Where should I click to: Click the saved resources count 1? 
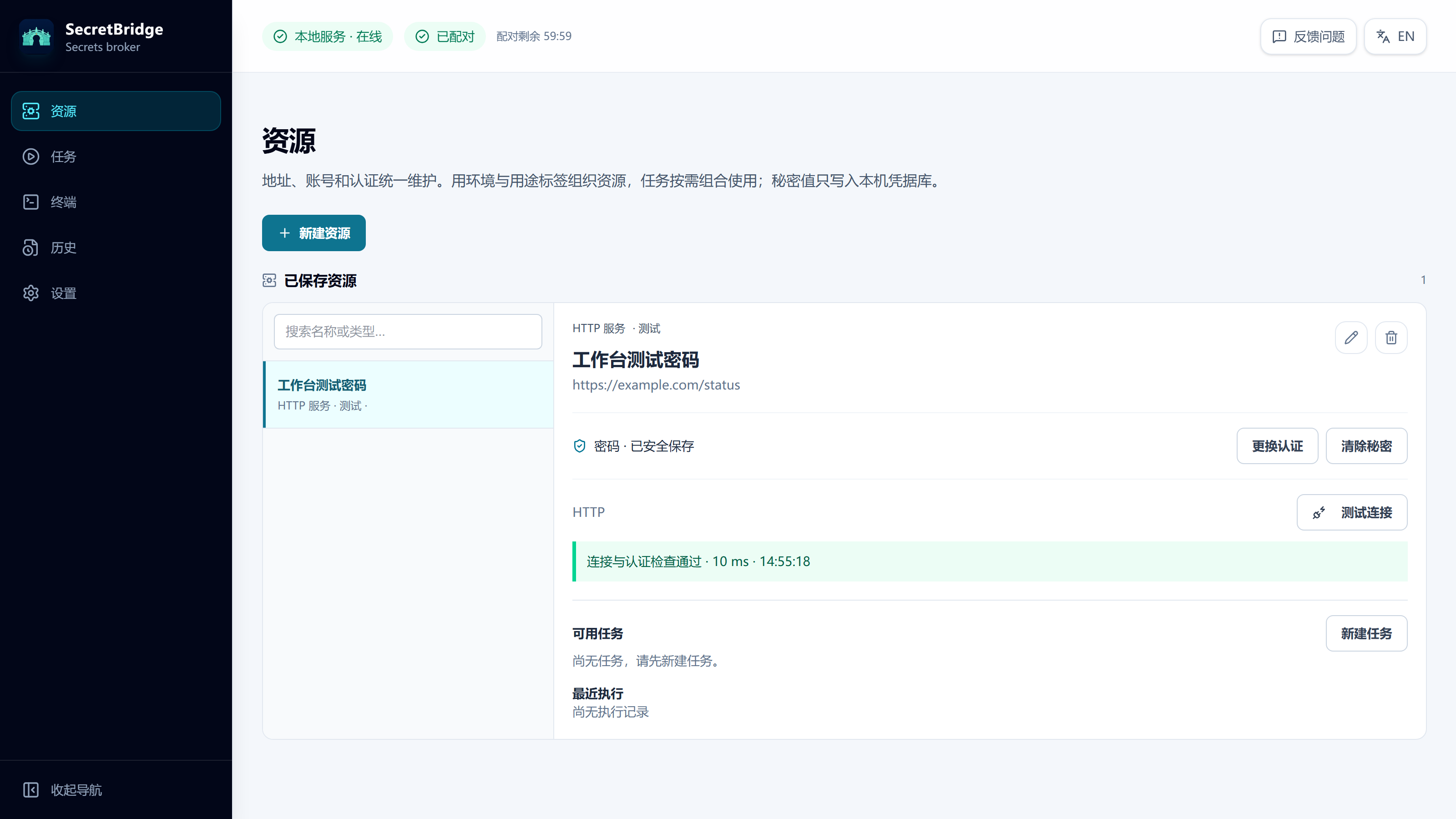coord(1423,280)
